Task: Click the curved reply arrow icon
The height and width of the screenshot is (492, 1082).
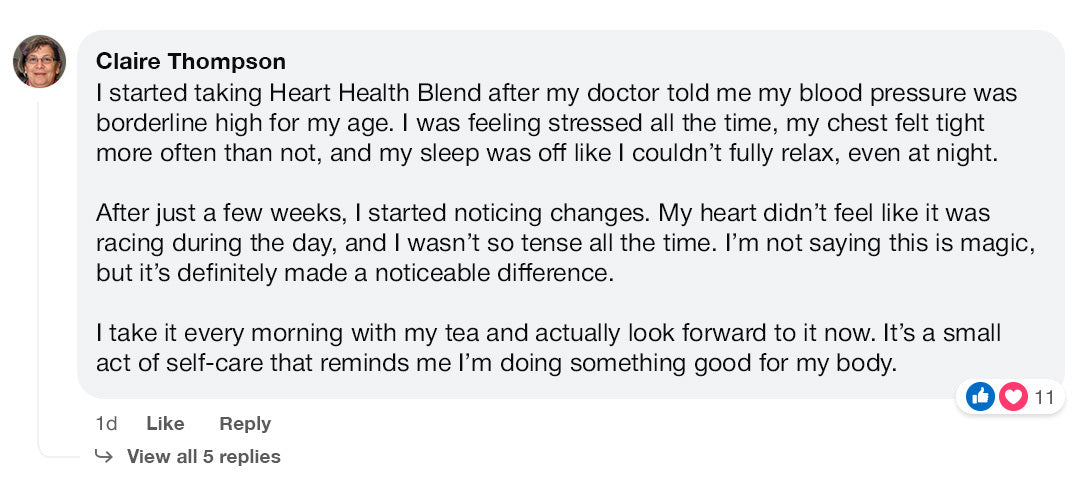Action: pyautogui.click(x=103, y=456)
